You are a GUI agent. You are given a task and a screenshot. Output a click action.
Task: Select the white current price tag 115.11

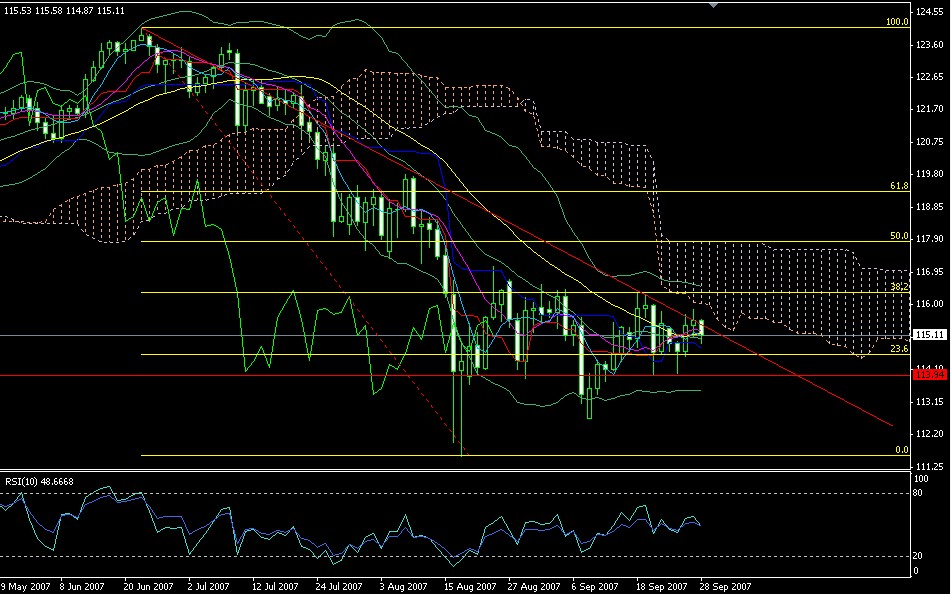pyautogui.click(x=930, y=335)
